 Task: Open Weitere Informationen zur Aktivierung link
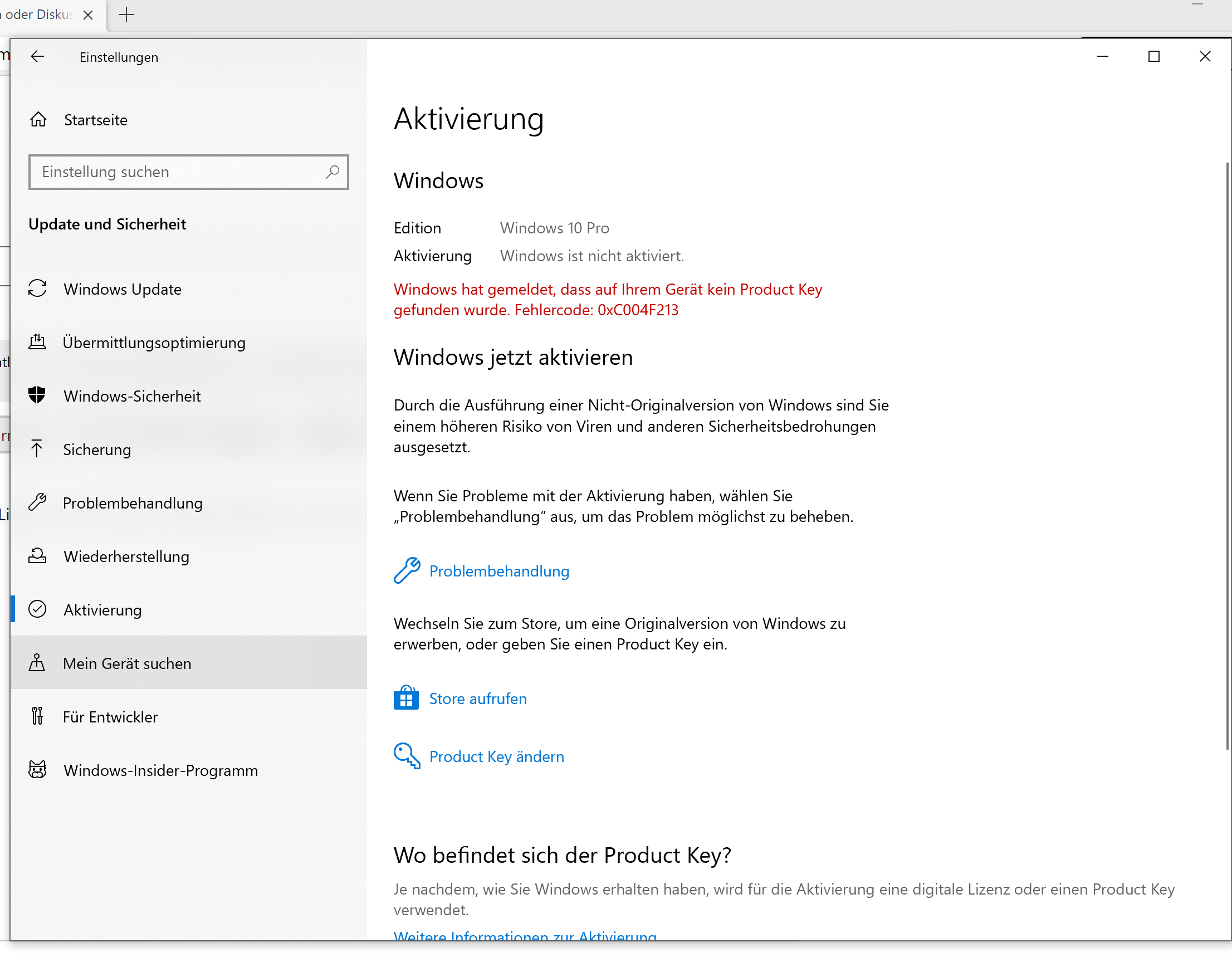pyautogui.click(x=525, y=936)
